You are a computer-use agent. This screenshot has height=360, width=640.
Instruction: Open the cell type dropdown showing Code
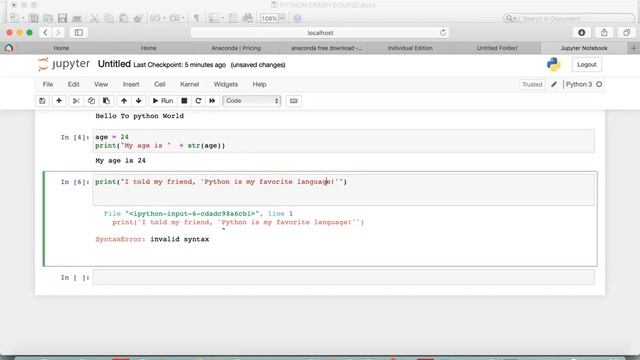(x=252, y=101)
